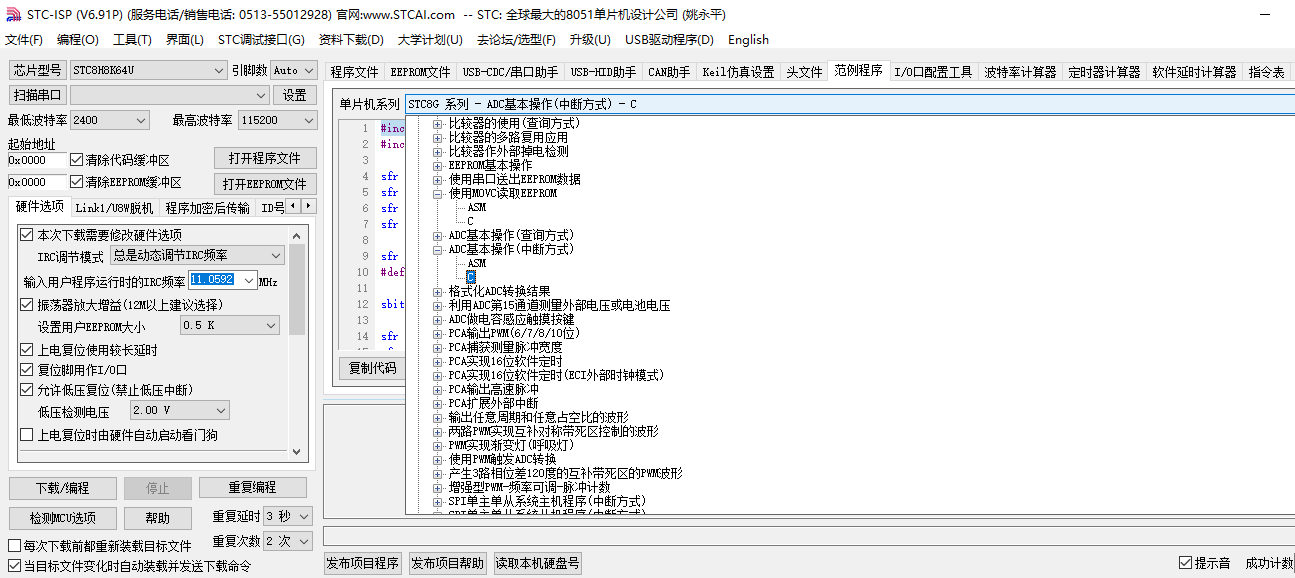The image size is (1295, 578).
Task: Click the 打开程序文件 button
Action: pos(264,158)
